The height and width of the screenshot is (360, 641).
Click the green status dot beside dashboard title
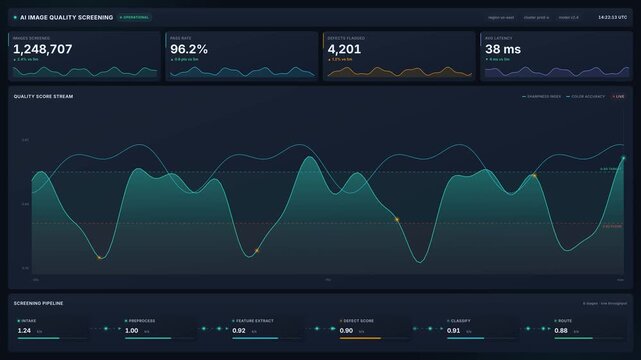[x=15, y=18]
